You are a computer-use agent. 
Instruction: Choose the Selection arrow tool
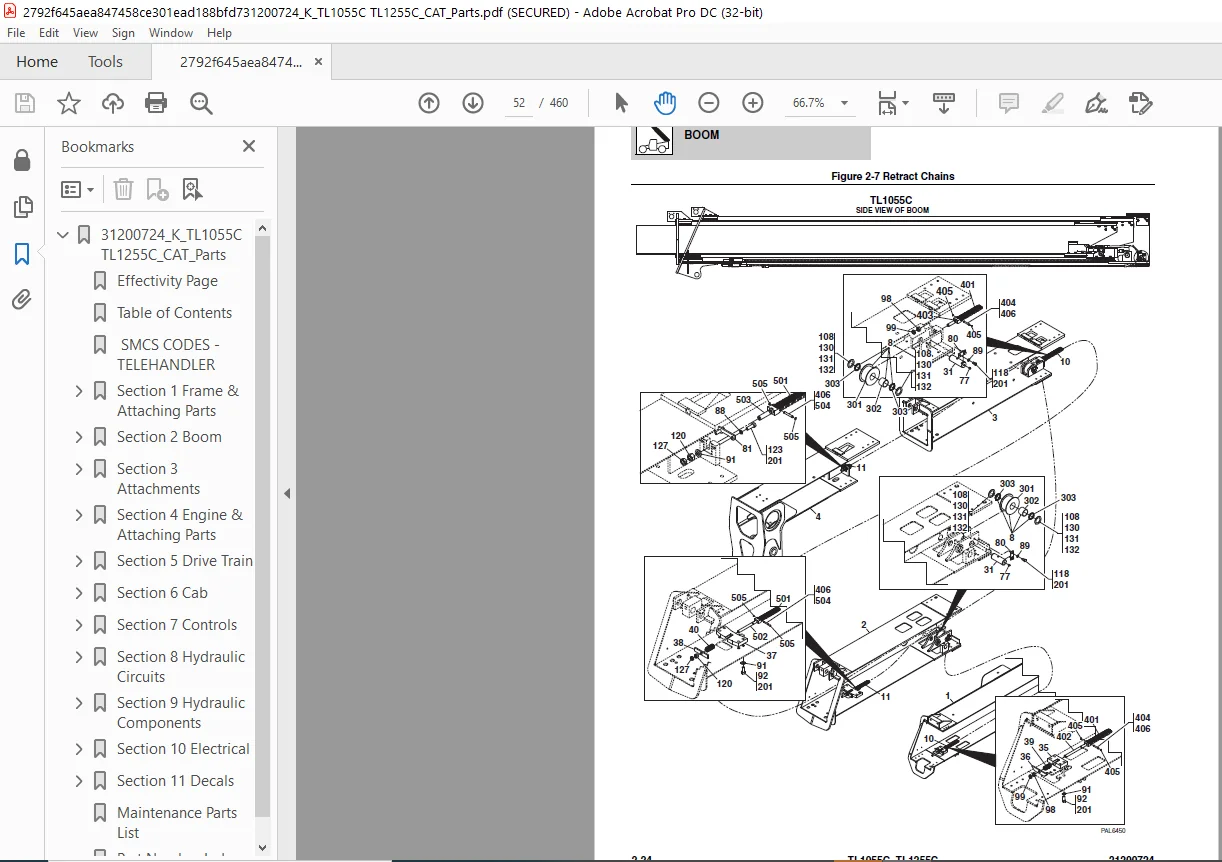pos(621,103)
